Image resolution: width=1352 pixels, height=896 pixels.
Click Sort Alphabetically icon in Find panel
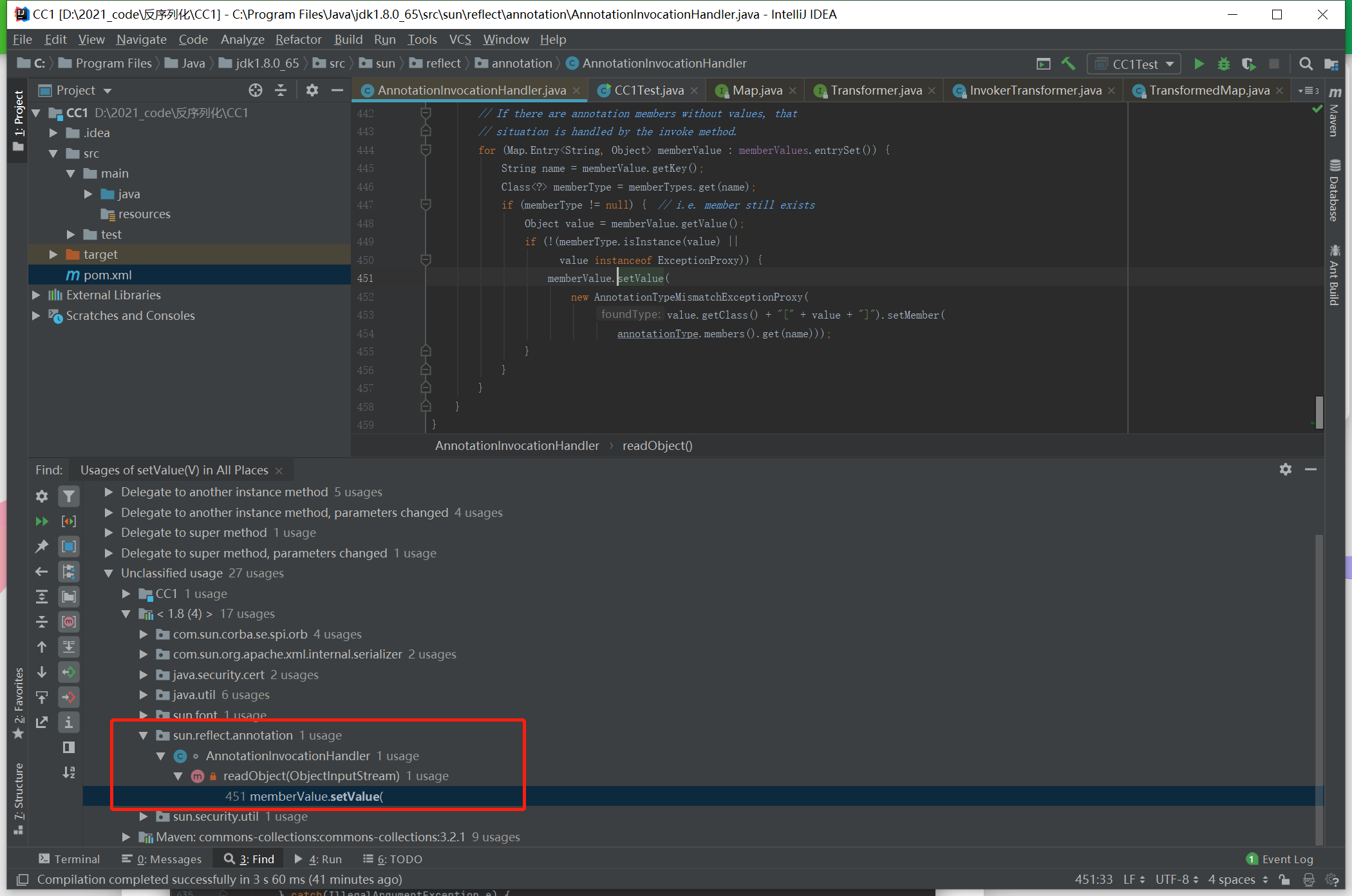(69, 772)
